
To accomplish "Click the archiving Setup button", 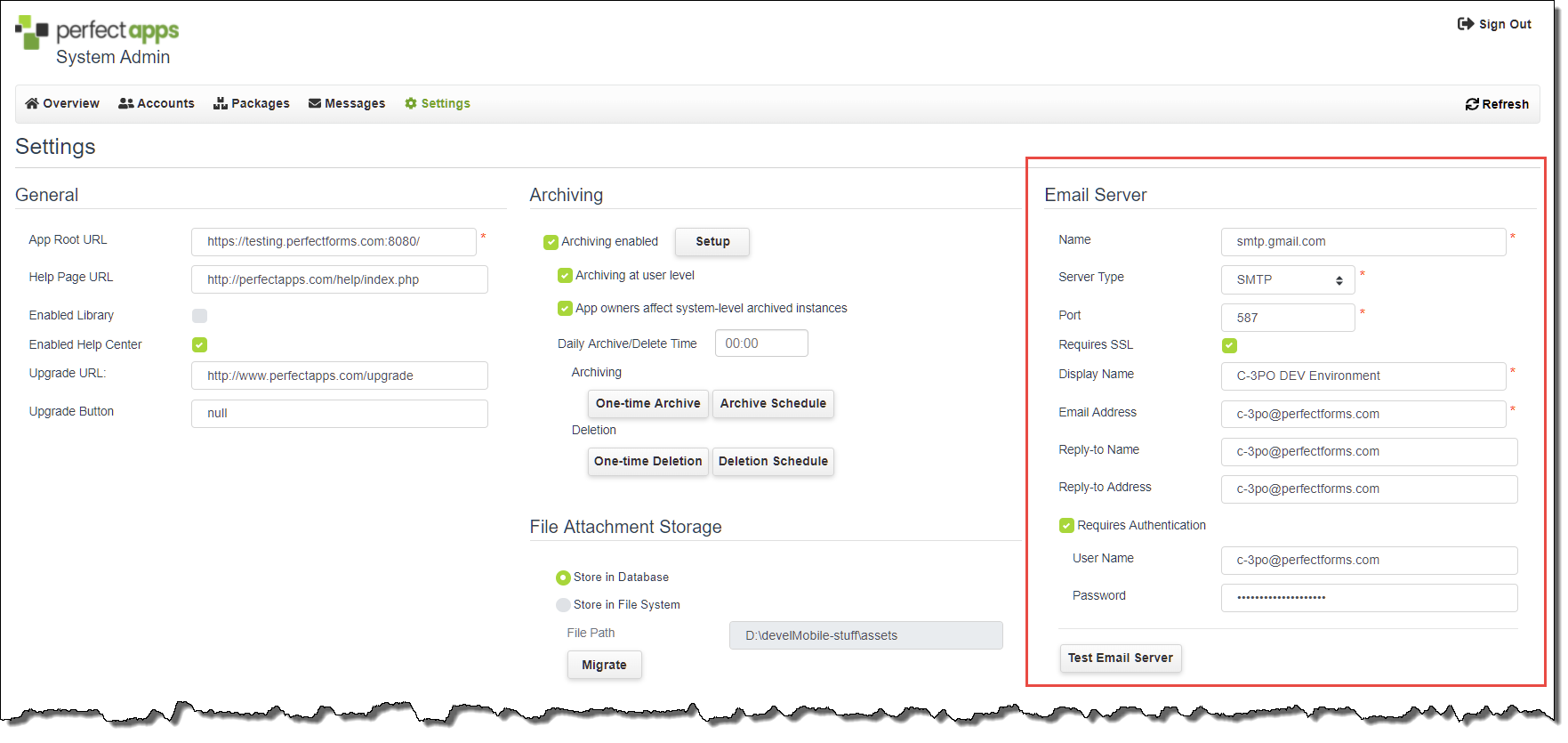I will point(712,241).
